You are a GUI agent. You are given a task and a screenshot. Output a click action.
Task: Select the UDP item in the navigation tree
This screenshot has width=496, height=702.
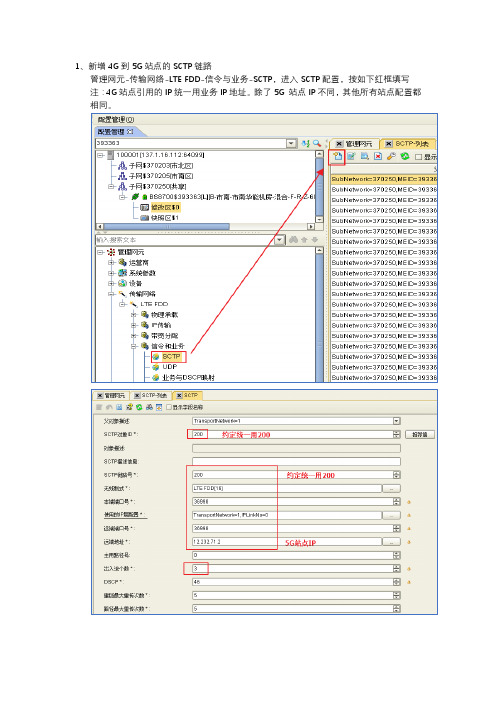click(170, 367)
